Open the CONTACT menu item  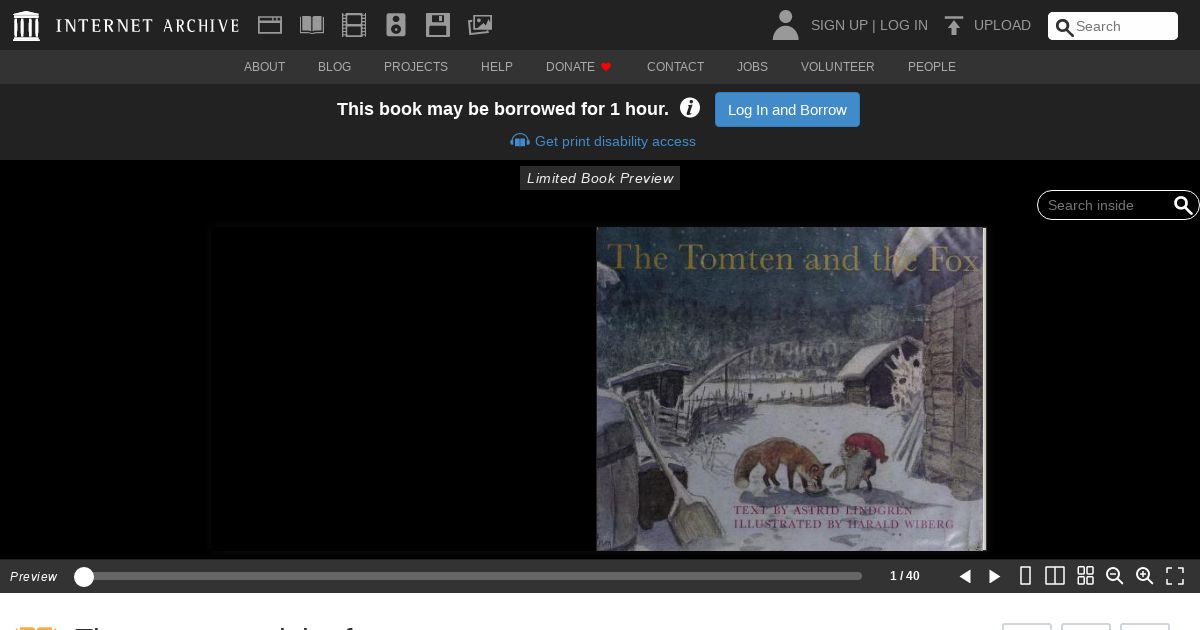(675, 67)
